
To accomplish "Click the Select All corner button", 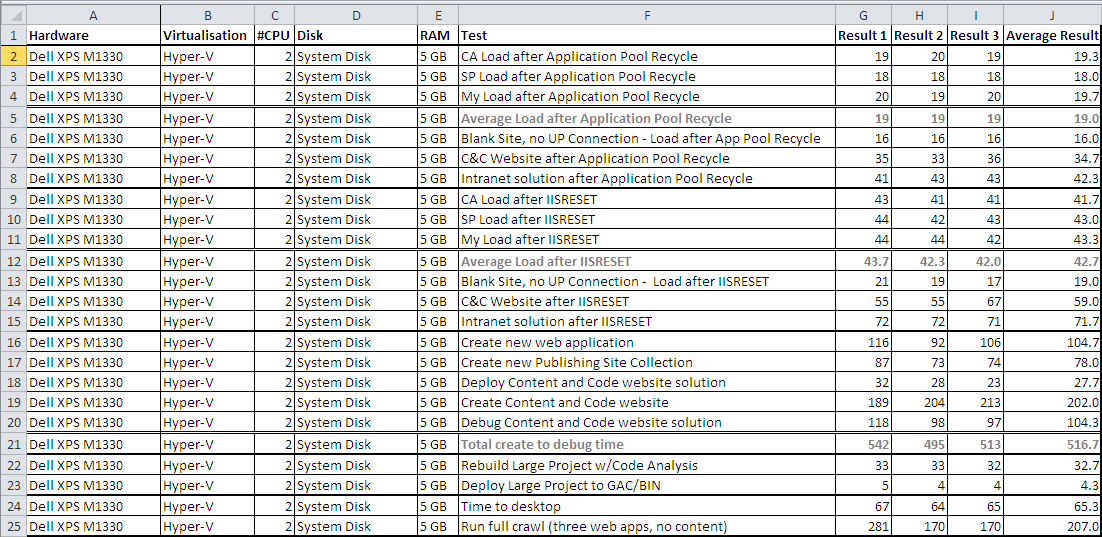I will pyautogui.click(x=13, y=14).
